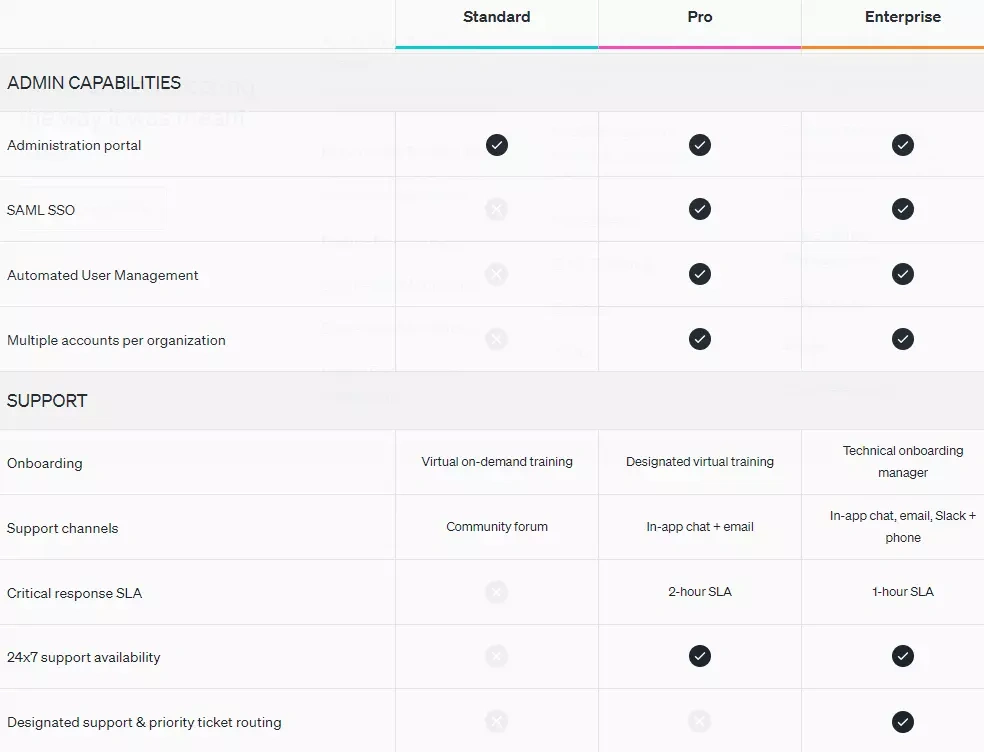Click Enterprise Administration portal checkmark
This screenshot has height=752, width=984.
[903, 145]
